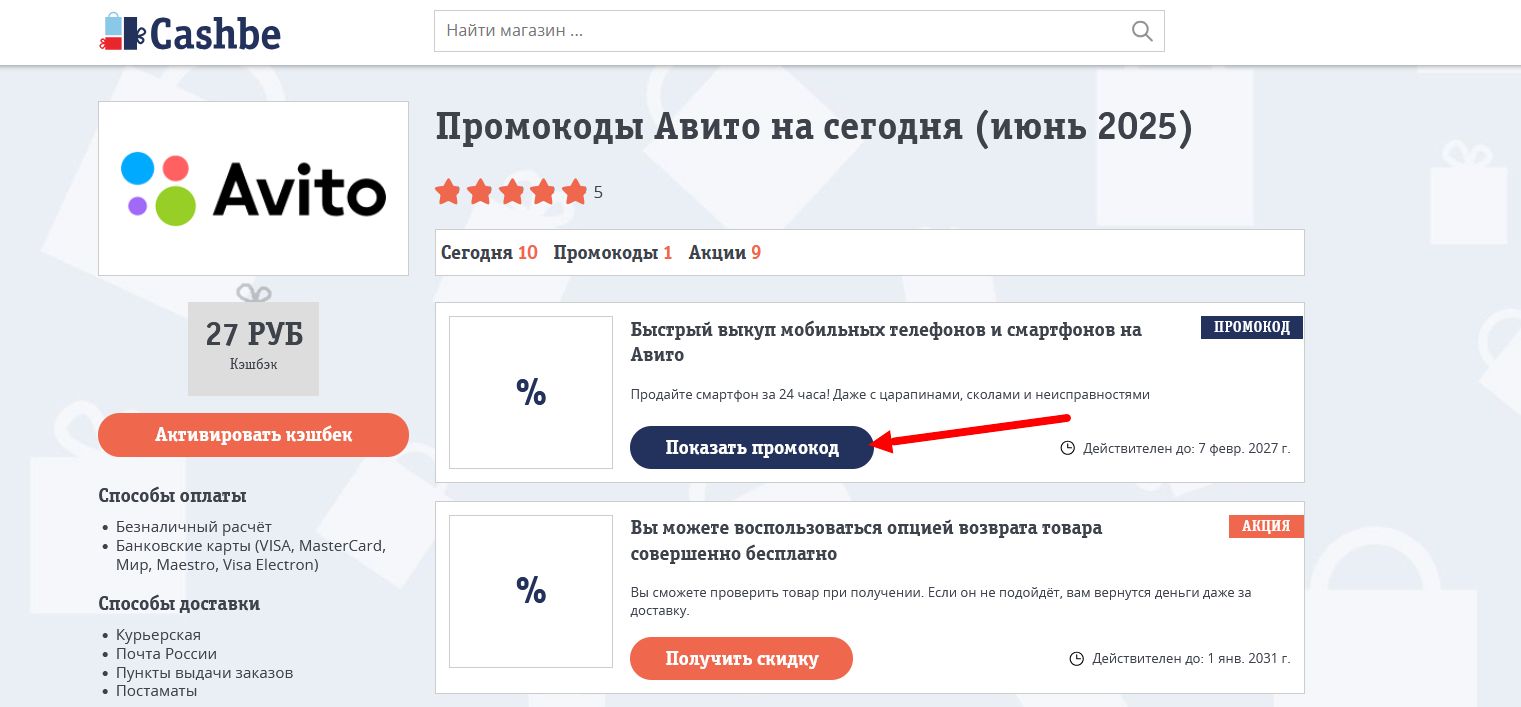The width and height of the screenshot is (1521, 707).
Task: Click the 'Постаматы' list item
Action: 156,691
